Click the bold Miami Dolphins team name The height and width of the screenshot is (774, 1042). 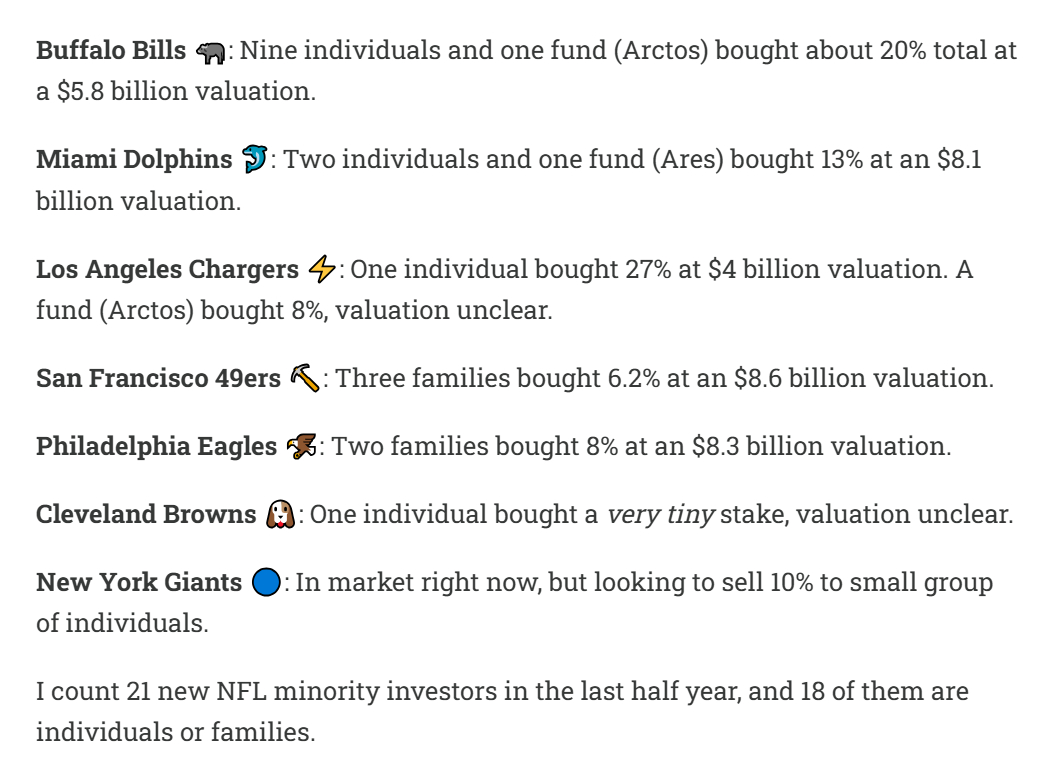134,159
